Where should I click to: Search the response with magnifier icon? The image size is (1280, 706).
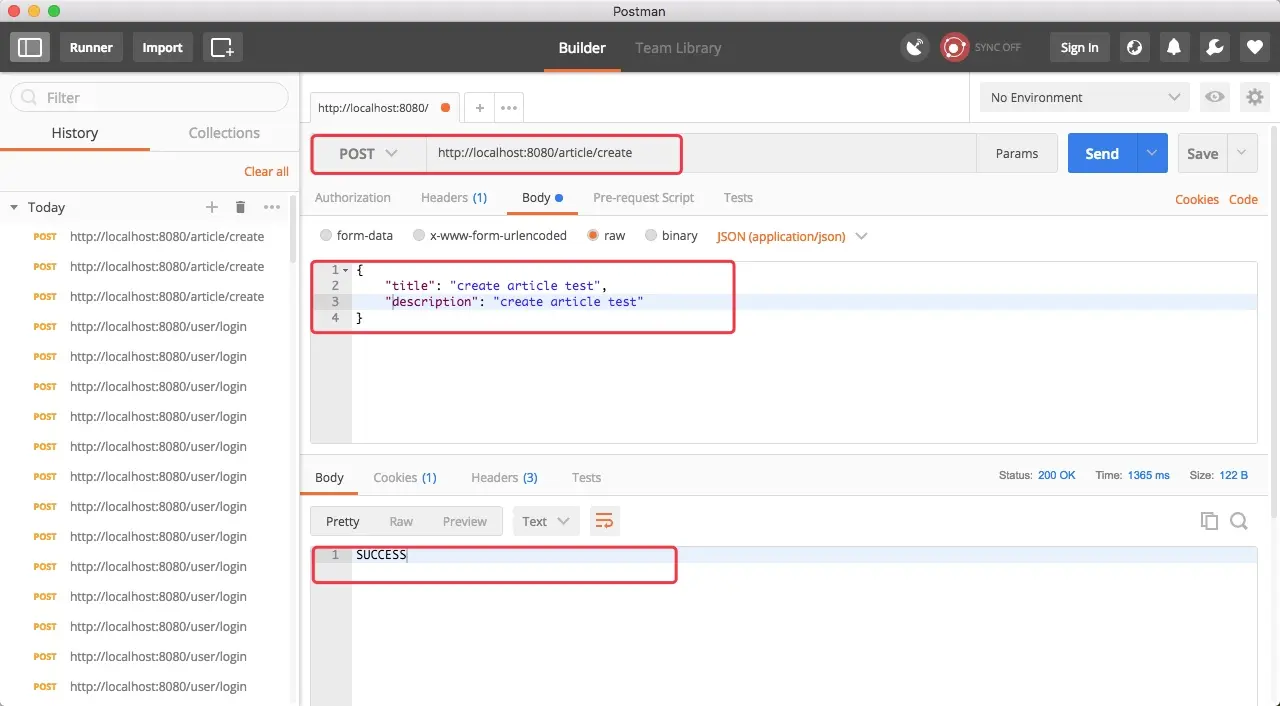pos(1238,521)
